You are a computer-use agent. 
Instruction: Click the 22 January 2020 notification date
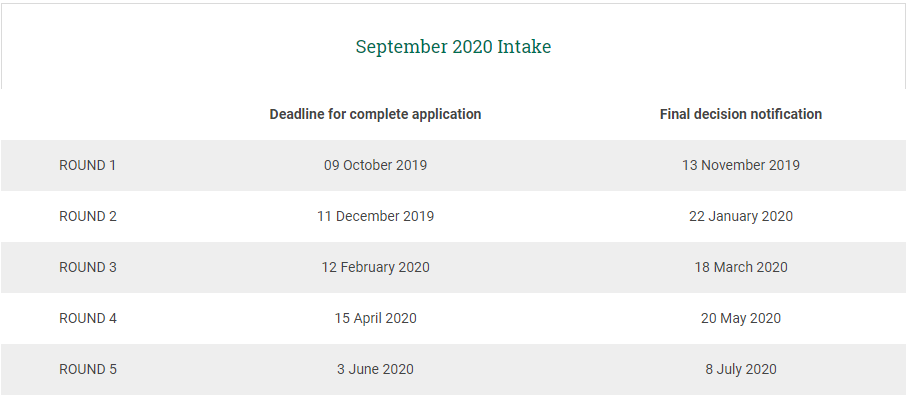(x=740, y=216)
